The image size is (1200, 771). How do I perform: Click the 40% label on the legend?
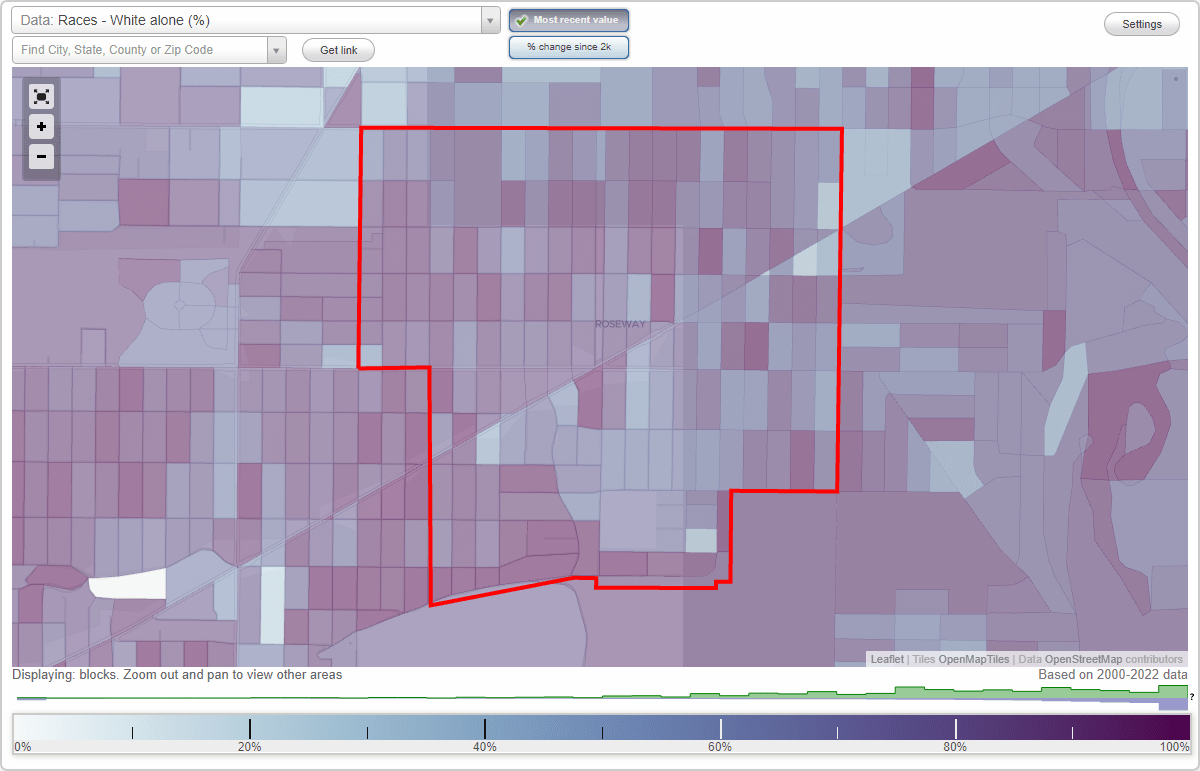coord(485,747)
